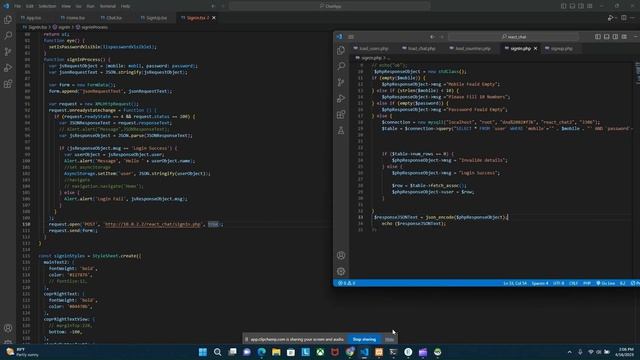
Task: Go back using arrow in react_chat title bar
Action: click(432, 37)
